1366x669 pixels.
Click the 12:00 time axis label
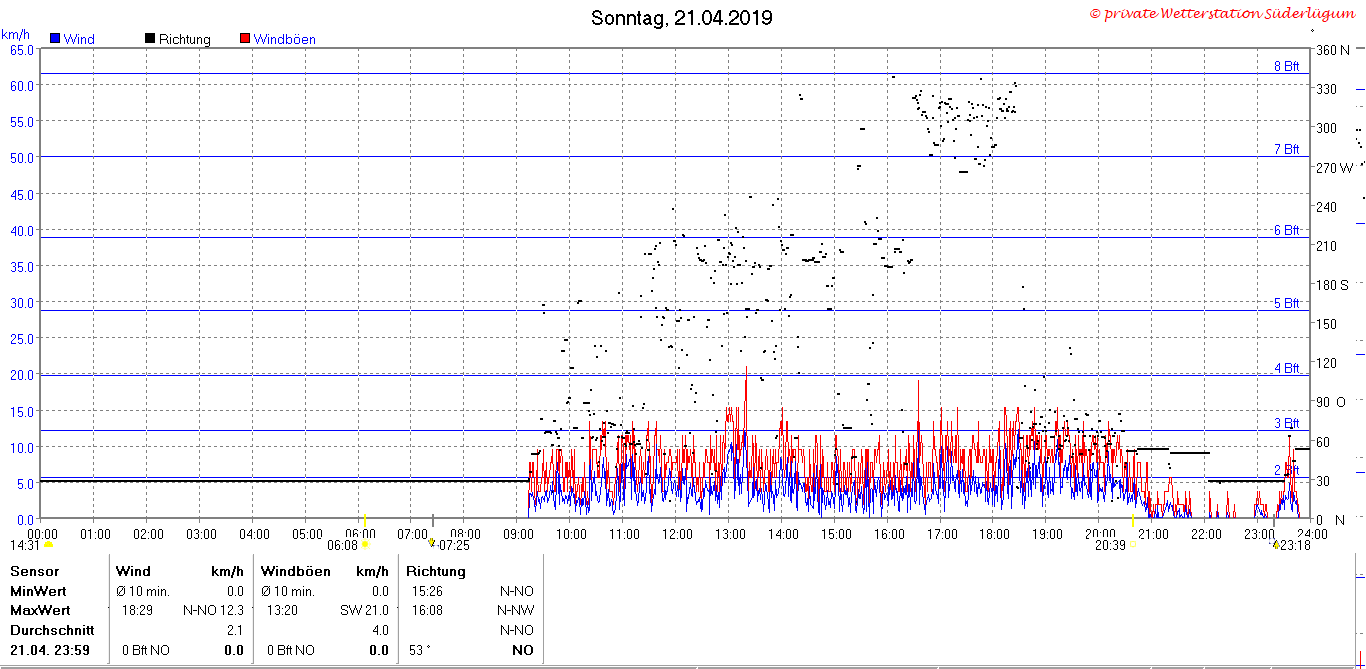(676, 534)
